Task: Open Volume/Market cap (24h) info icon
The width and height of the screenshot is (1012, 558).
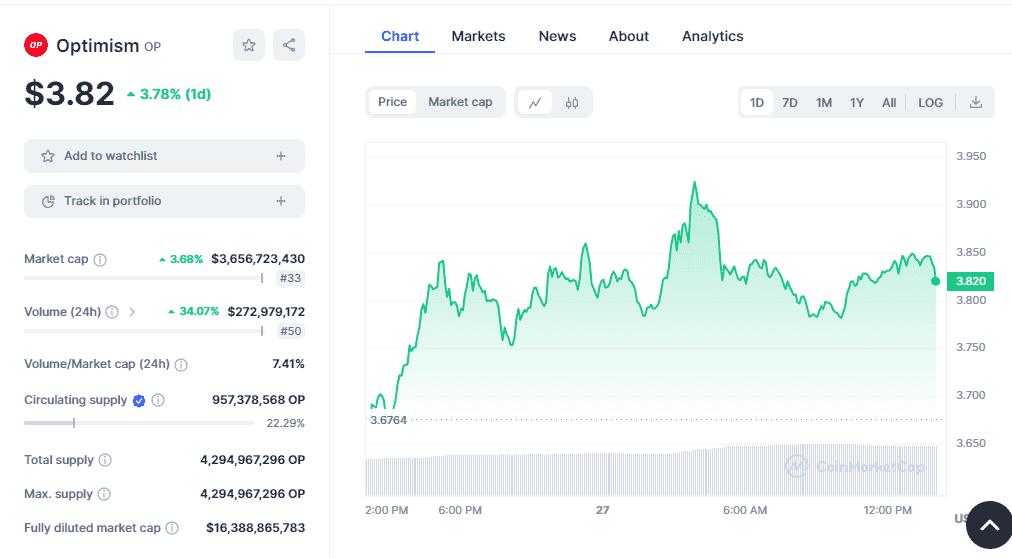Action: 181,364
